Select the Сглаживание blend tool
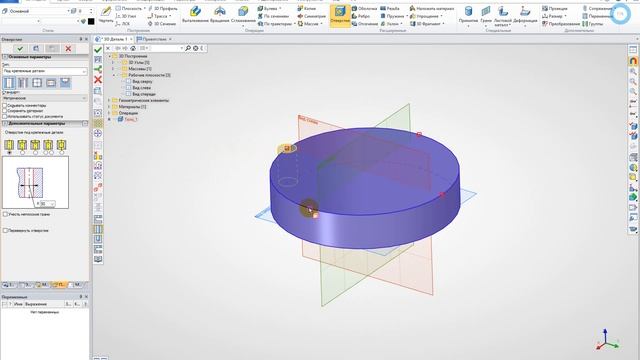 pyautogui.click(x=243, y=15)
